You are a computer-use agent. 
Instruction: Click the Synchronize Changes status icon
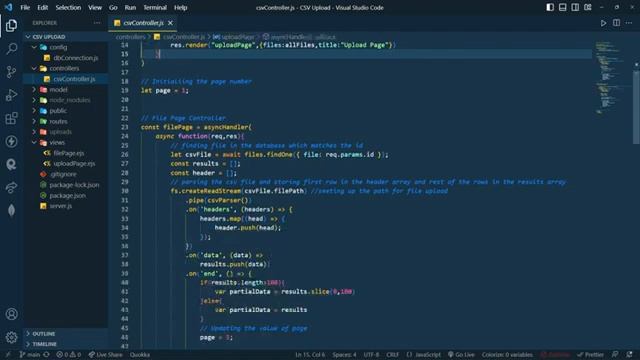pyautogui.click(x=47, y=355)
